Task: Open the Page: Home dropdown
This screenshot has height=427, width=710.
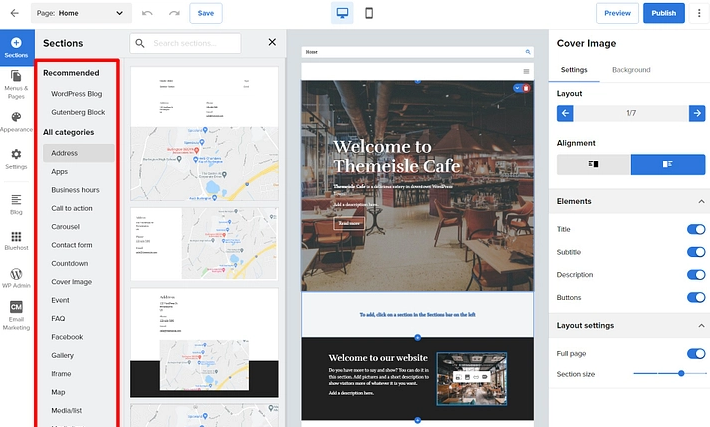Action: (82, 13)
